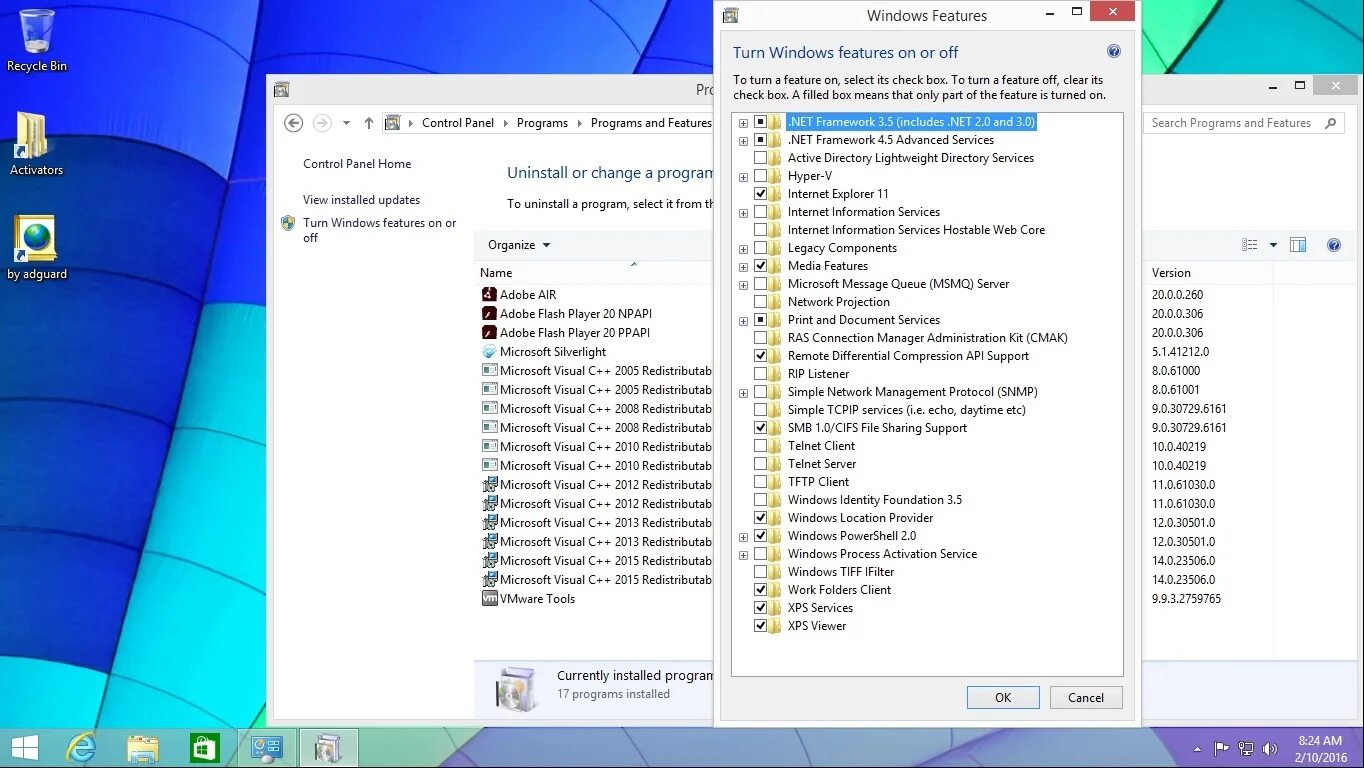Select the Windows Identity Foundation 3.5 row
Screen dimensions: 1364x768
[875, 500]
